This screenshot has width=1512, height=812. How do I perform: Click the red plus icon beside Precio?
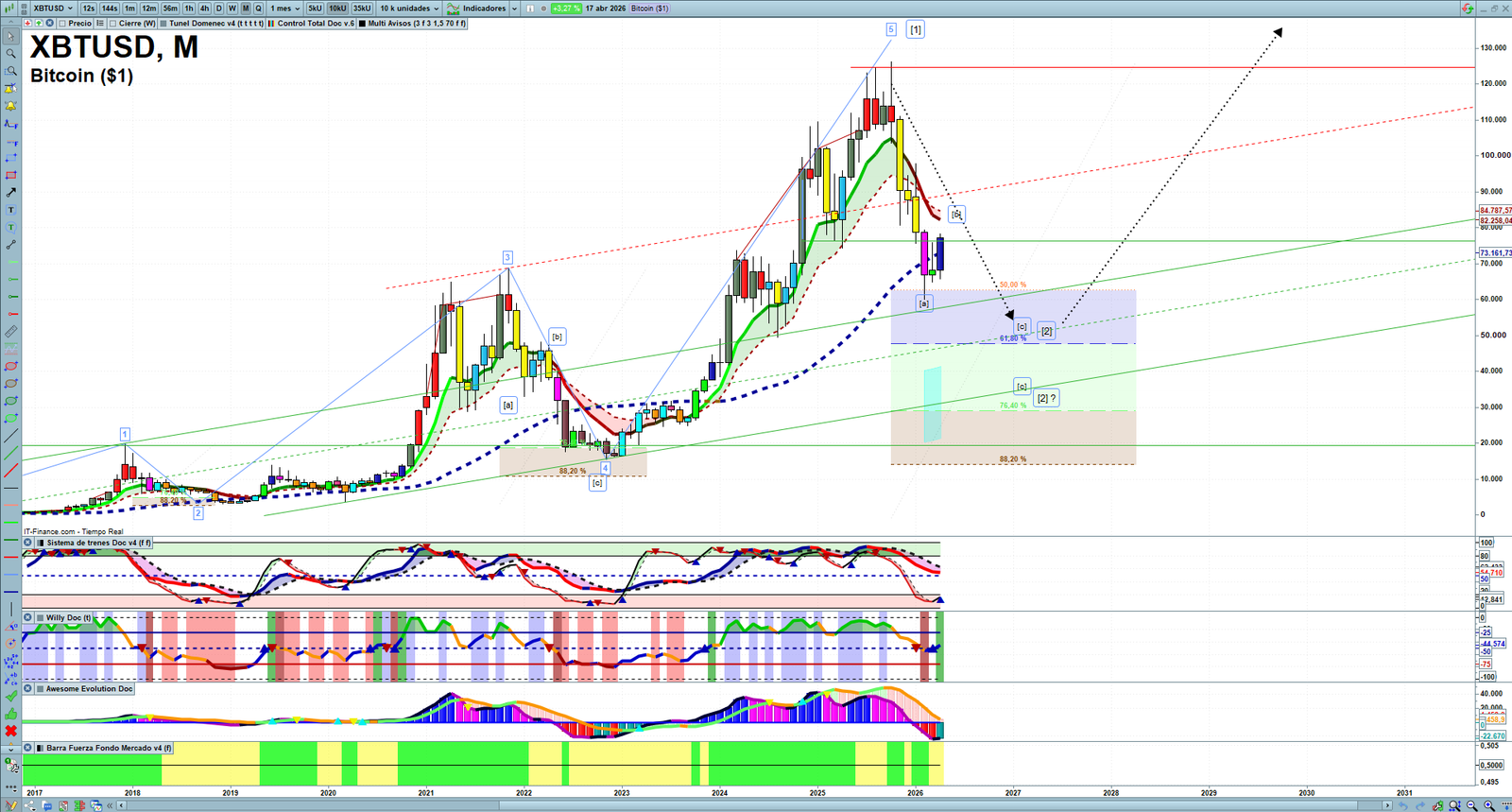(x=27, y=24)
